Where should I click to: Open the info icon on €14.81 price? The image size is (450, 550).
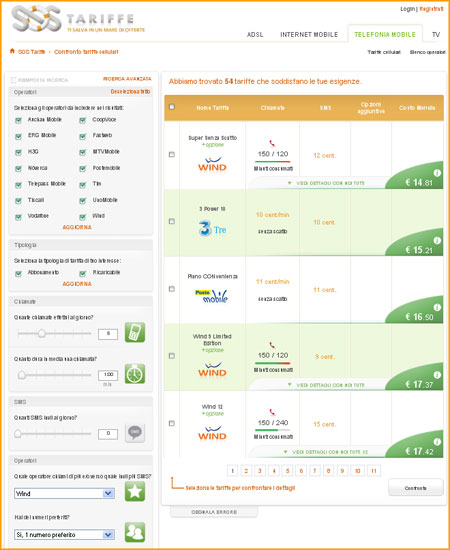pos(437,173)
